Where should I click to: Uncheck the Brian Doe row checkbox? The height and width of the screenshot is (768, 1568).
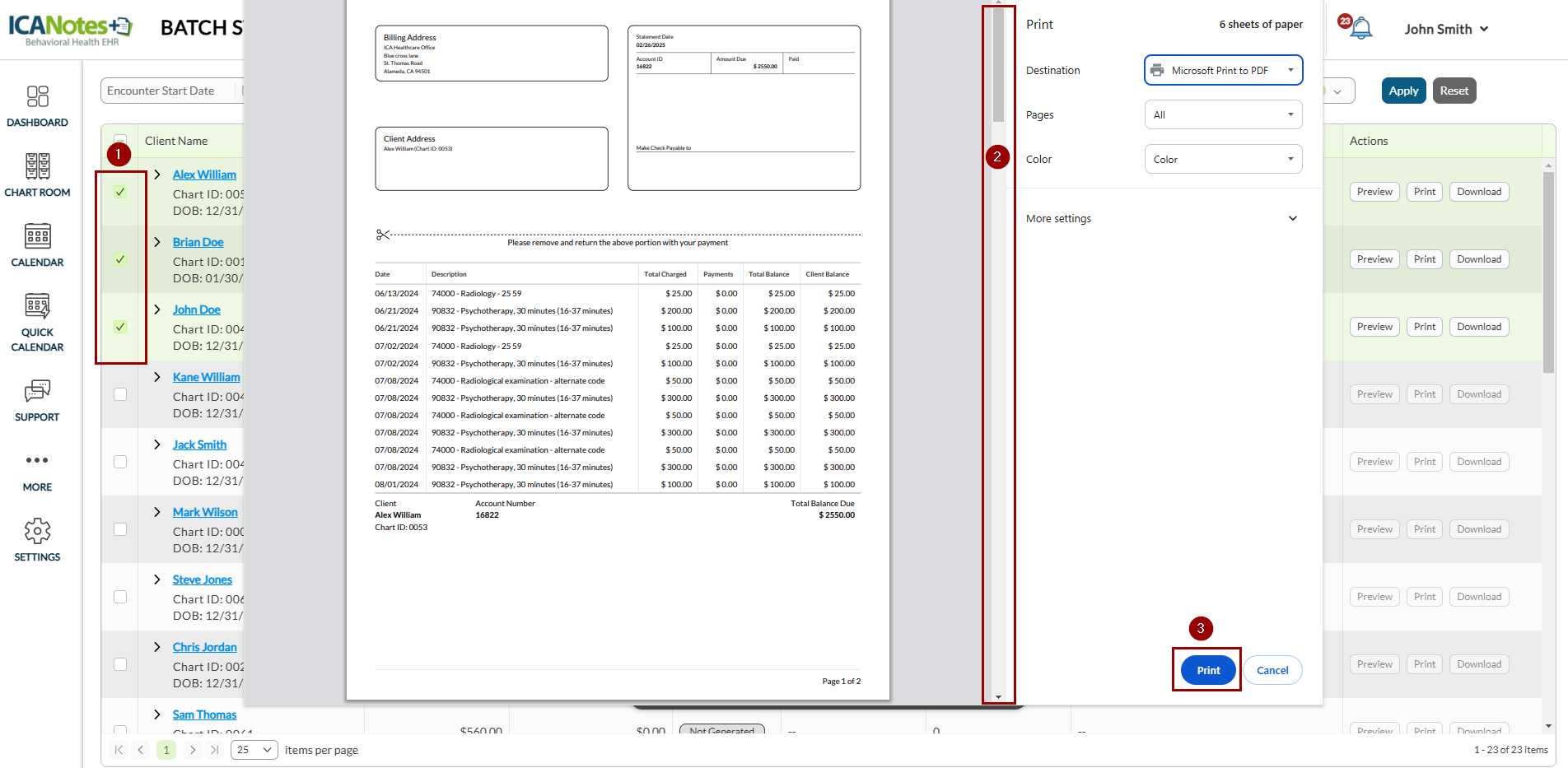click(120, 259)
